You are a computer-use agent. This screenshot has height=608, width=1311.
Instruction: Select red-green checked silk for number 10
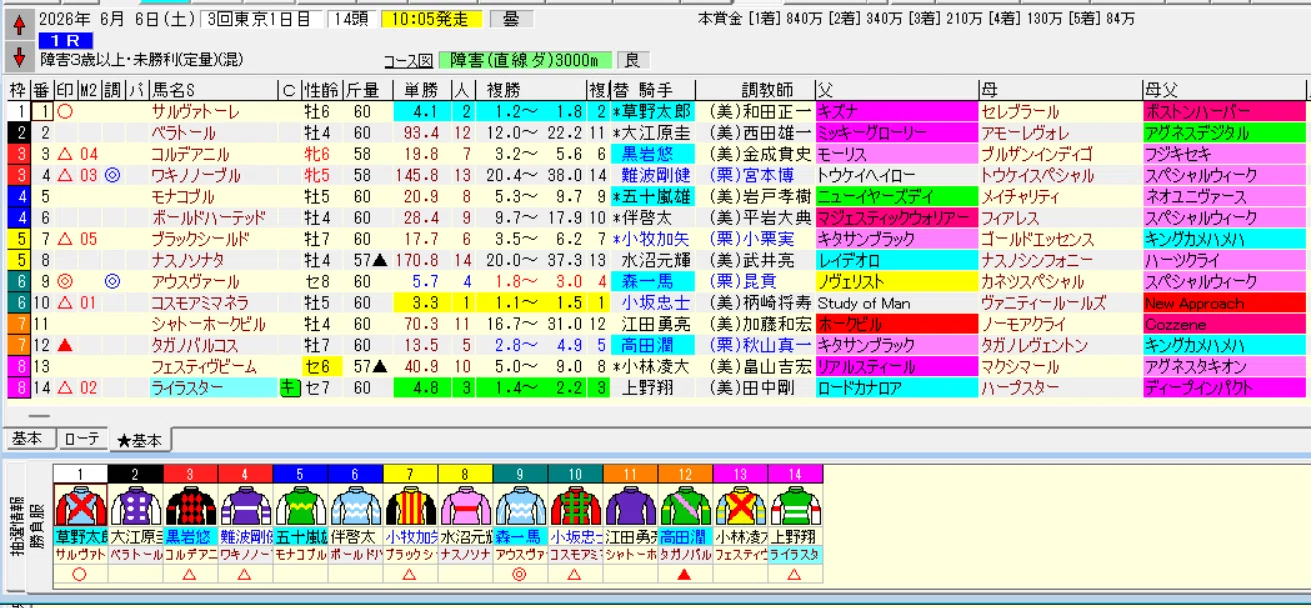(x=574, y=506)
